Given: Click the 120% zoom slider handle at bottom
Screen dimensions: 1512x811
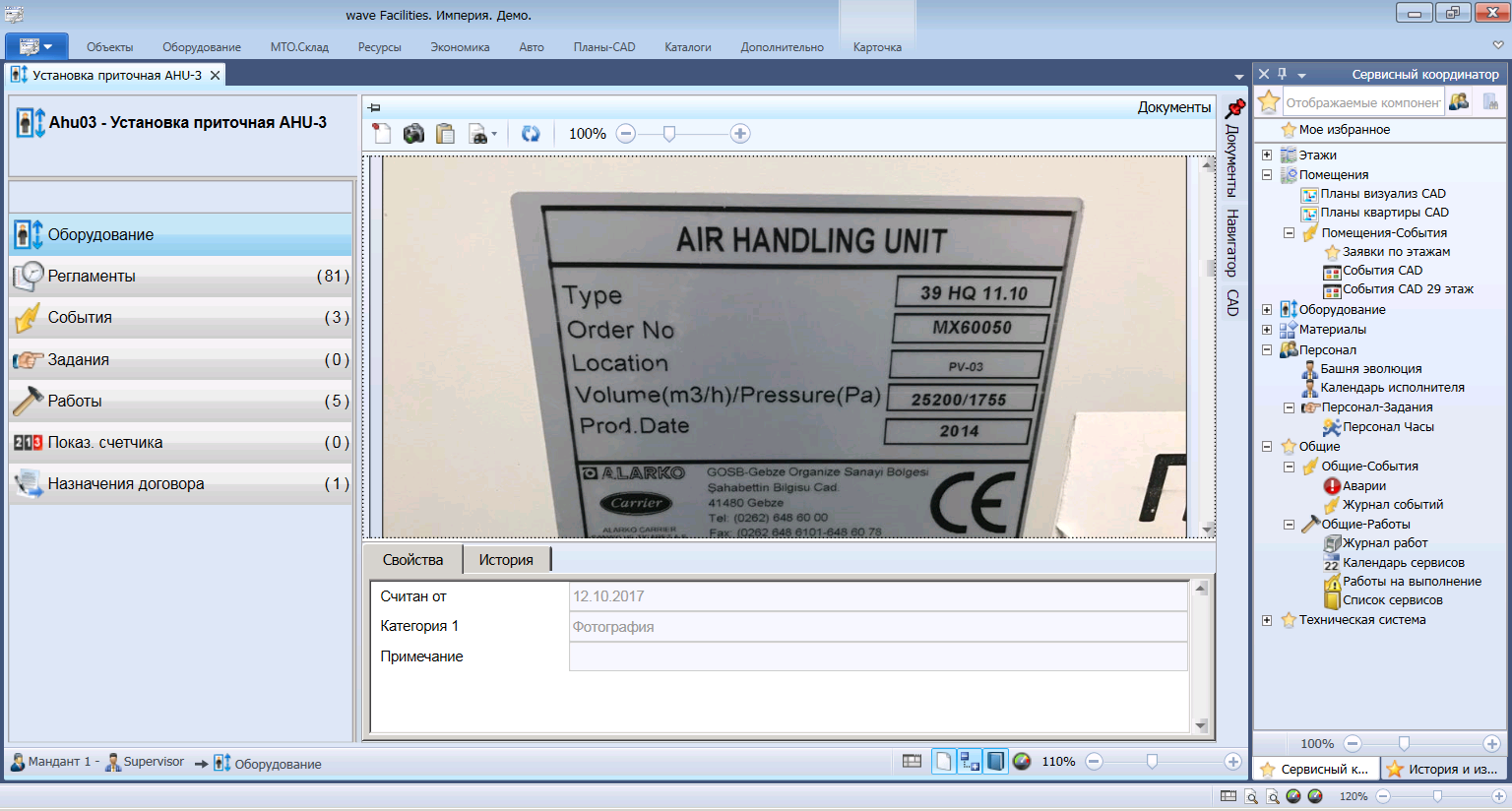Looking at the screenshot, I should pyautogui.click(x=1437, y=796).
